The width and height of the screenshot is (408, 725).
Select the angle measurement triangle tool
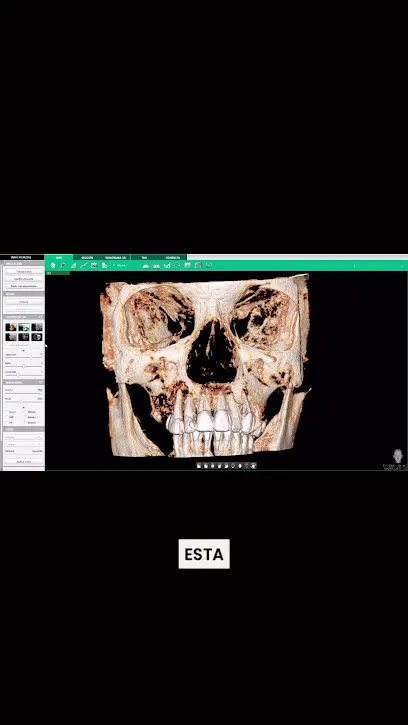click(73, 265)
